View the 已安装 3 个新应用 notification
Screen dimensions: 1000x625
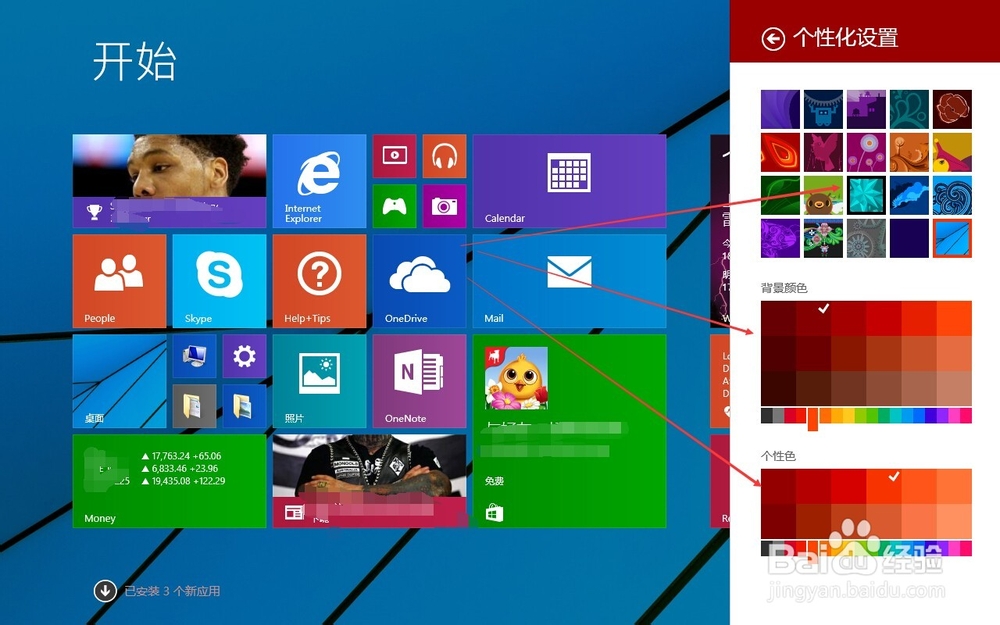click(x=160, y=591)
